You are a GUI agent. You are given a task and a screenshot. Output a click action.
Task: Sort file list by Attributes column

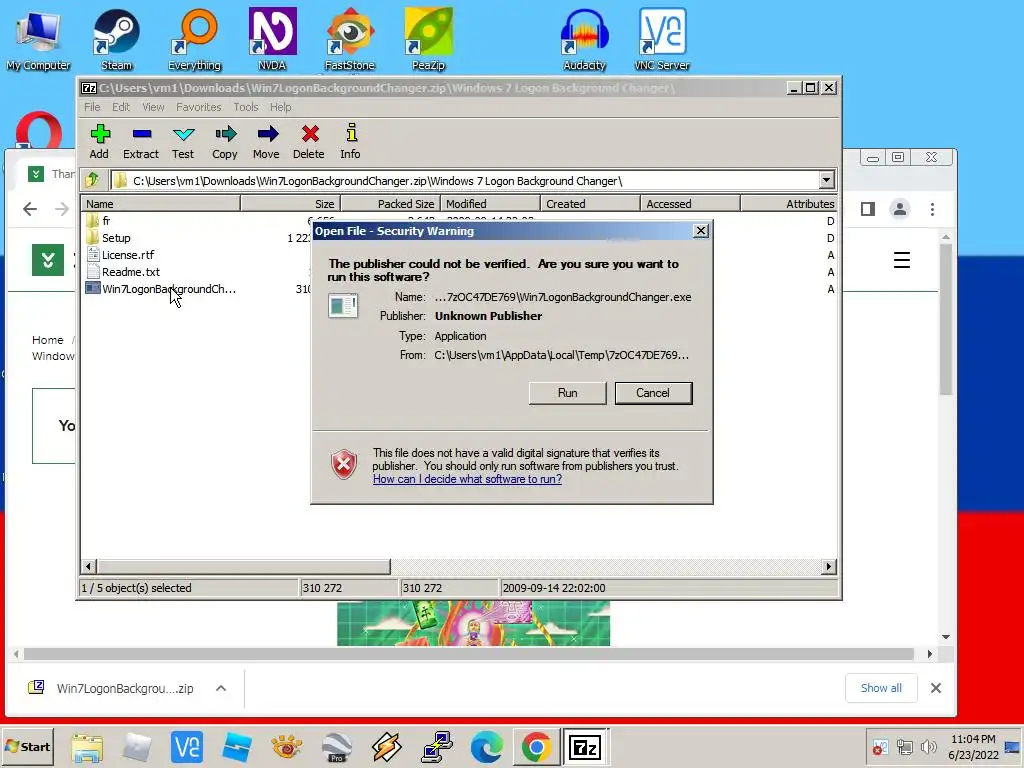click(789, 204)
